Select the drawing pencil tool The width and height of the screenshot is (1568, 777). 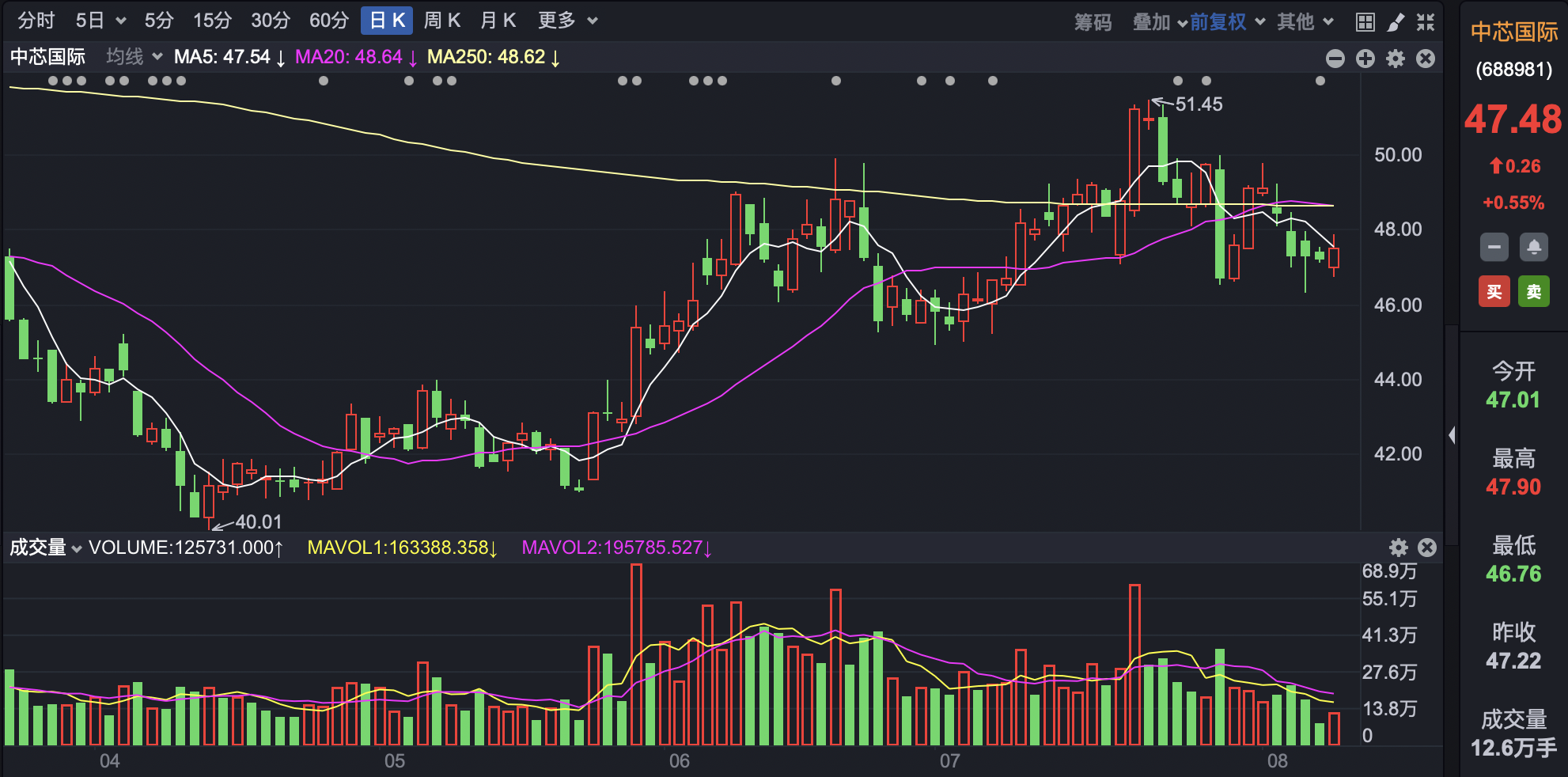tap(1396, 22)
